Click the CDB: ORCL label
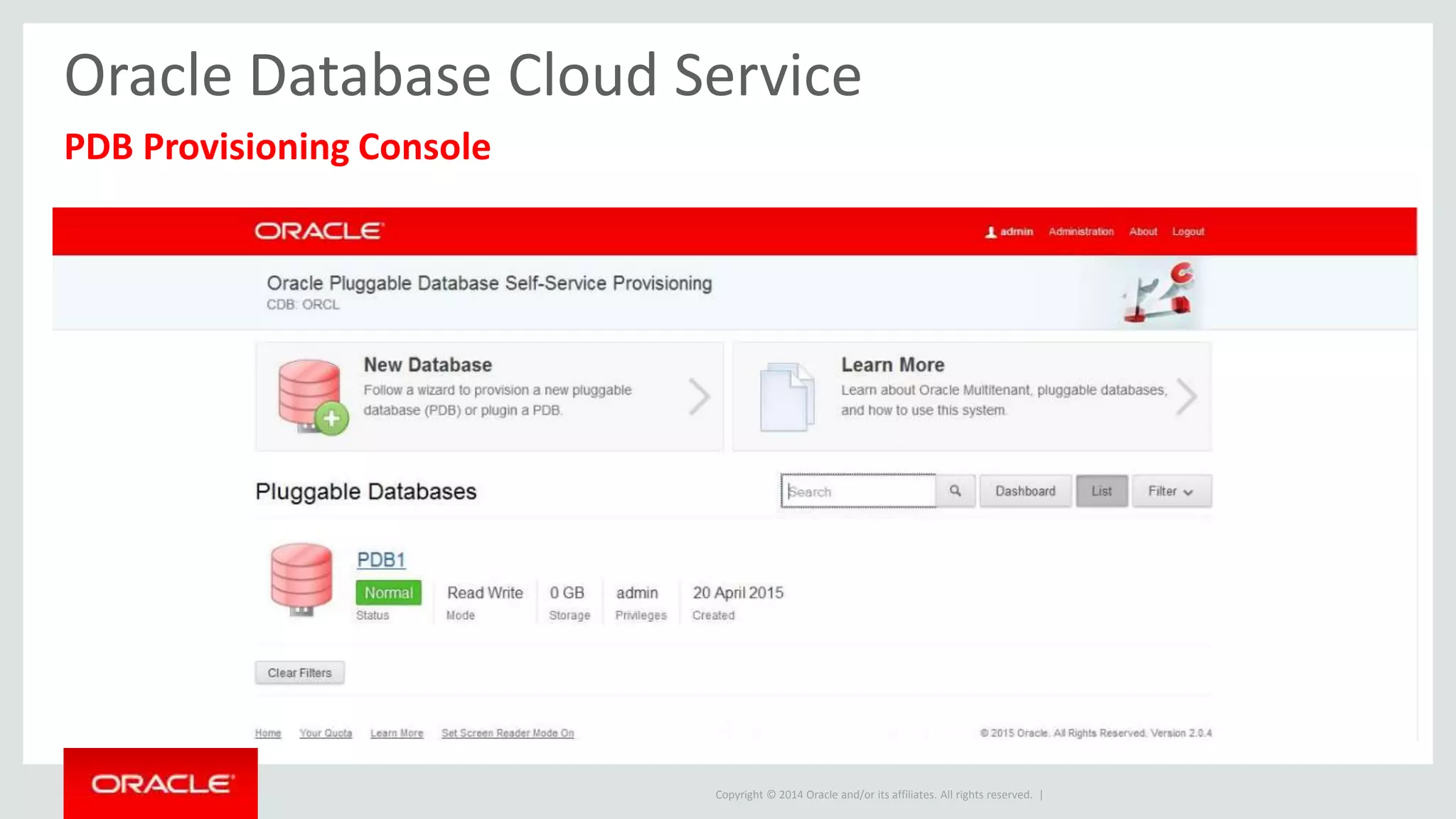Viewport: 1456px width, 819px height. [303, 305]
